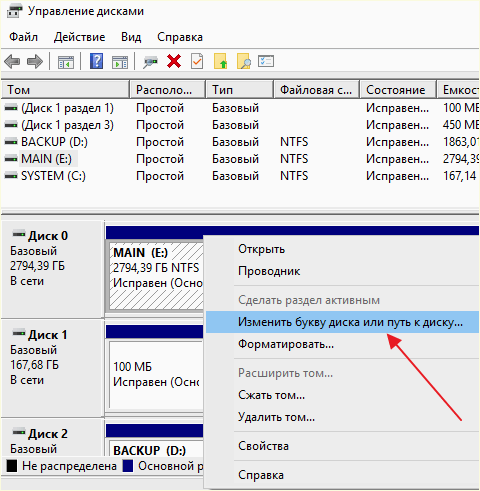Click the checklist settings toolbar icon
Image resolution: width=480 pixels, height=491 pixels.
click(x=266, y=61)
